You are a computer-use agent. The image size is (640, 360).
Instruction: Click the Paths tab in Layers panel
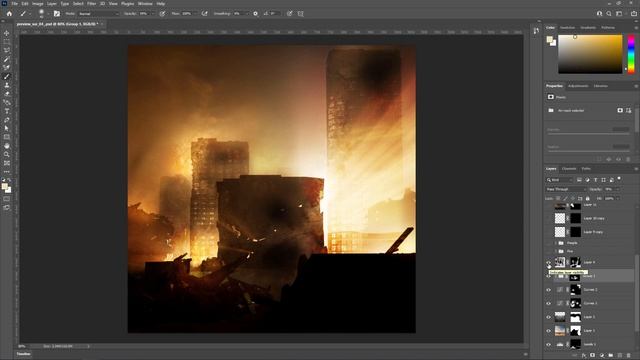coord(586,169)
